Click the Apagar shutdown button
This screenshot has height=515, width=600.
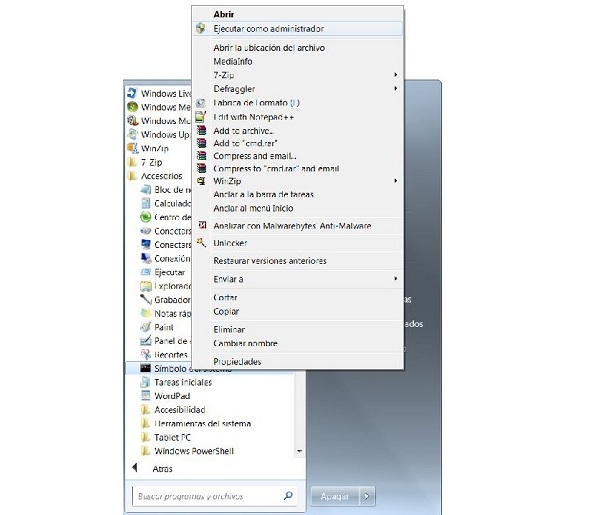click(x=335, y=496)
